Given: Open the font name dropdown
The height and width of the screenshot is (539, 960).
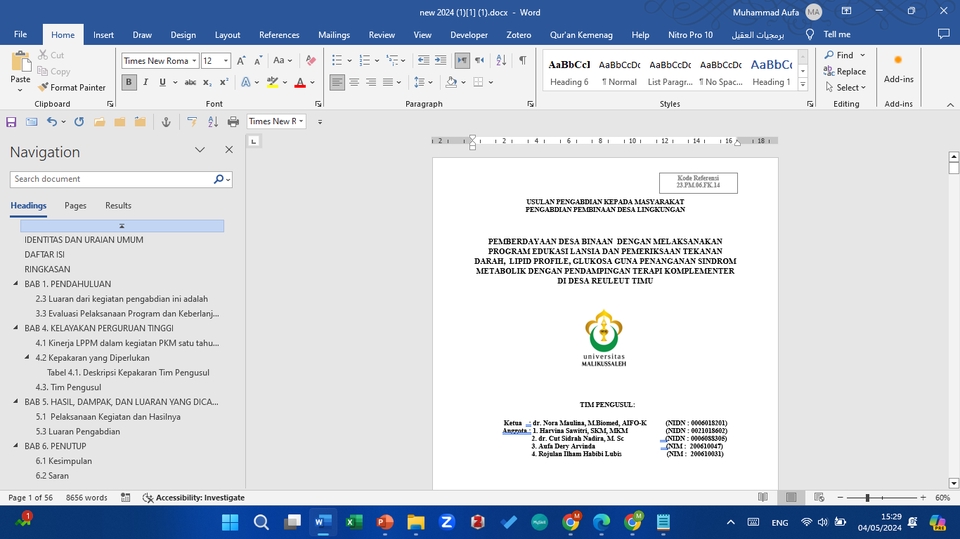Looking at the screenshot, I should point(194,61).
